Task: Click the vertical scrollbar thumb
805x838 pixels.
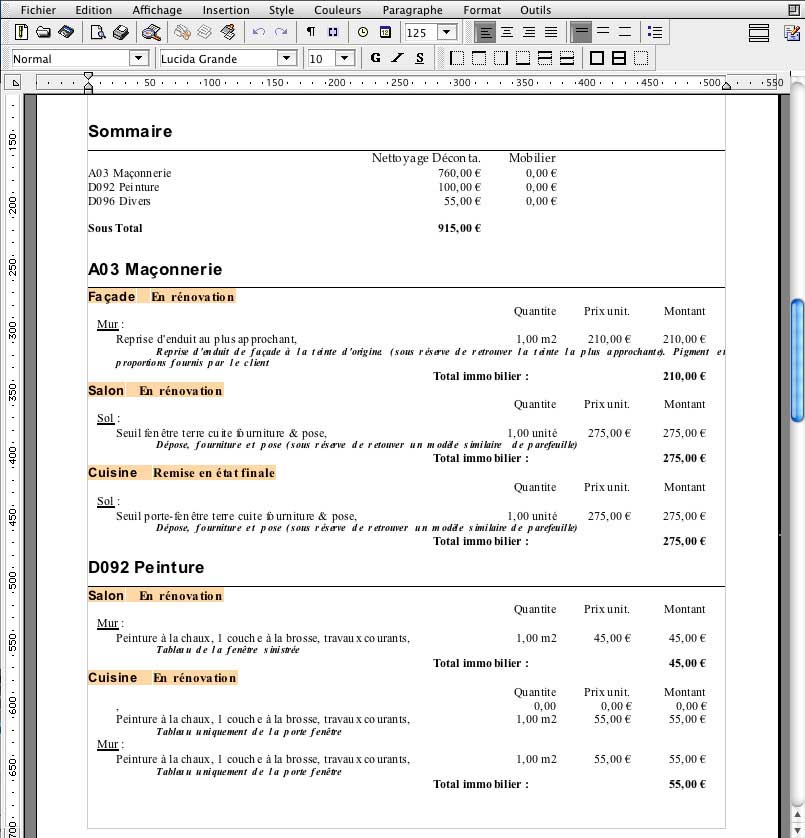Action: (x=797, y=361)
